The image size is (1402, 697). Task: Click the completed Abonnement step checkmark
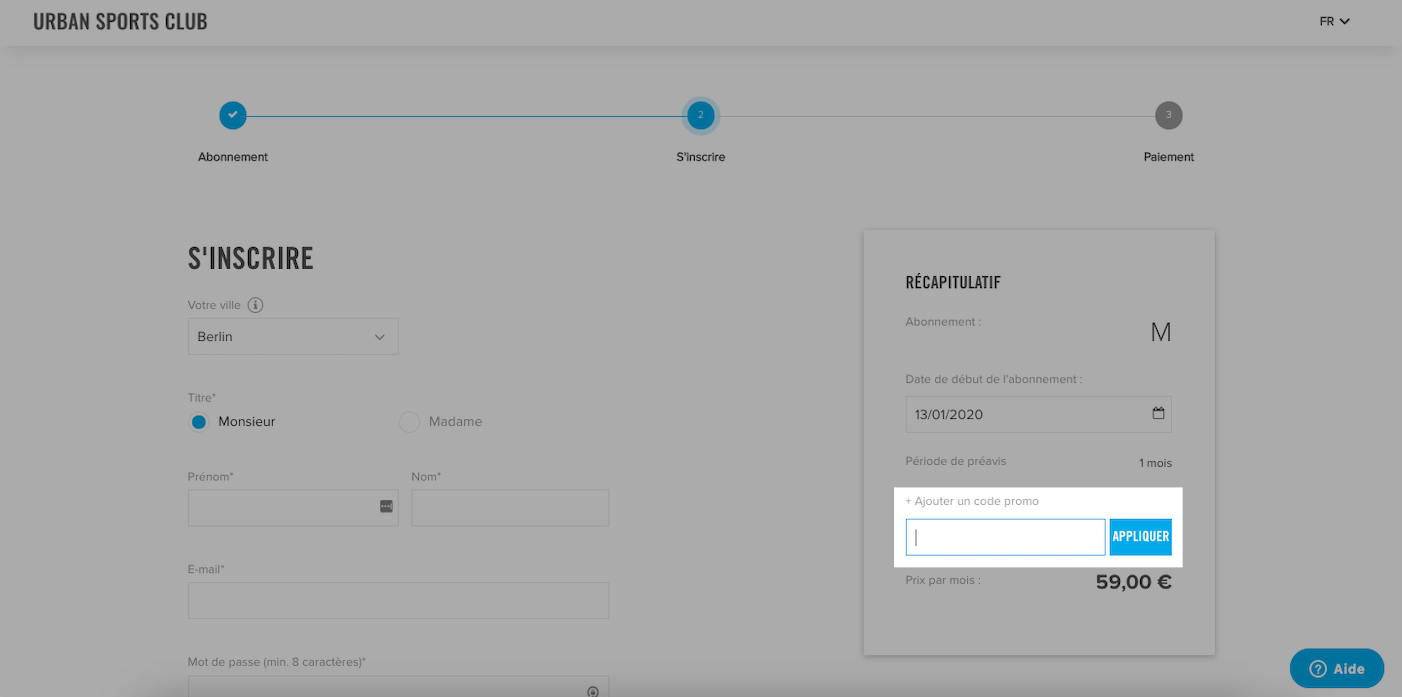[x=233, y=115]
